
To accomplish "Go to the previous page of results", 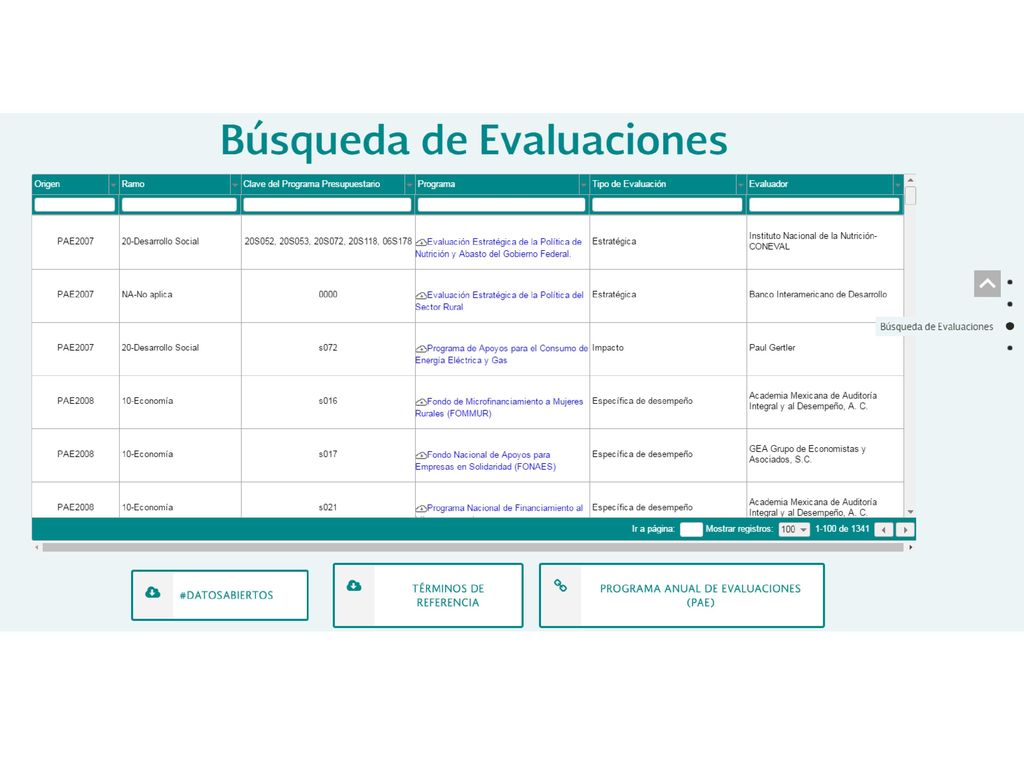I will point(884,530).
